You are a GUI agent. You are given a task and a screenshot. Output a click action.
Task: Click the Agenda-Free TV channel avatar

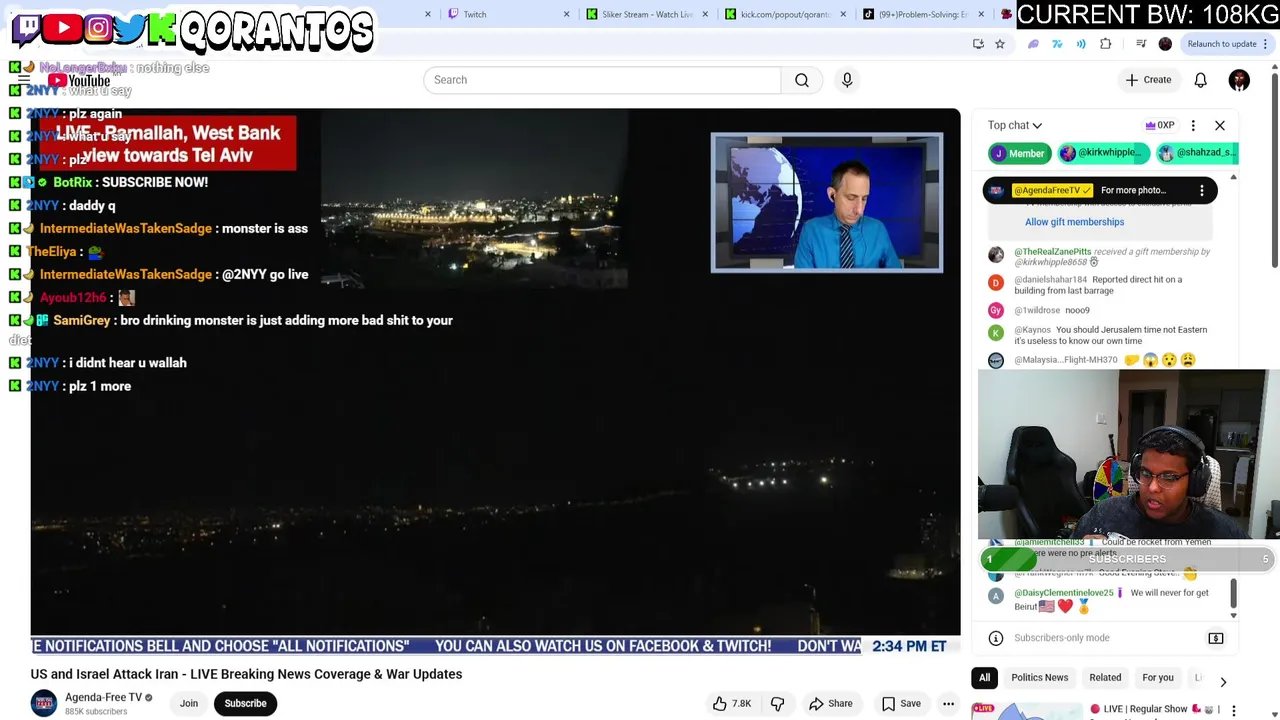pos(44,703)
